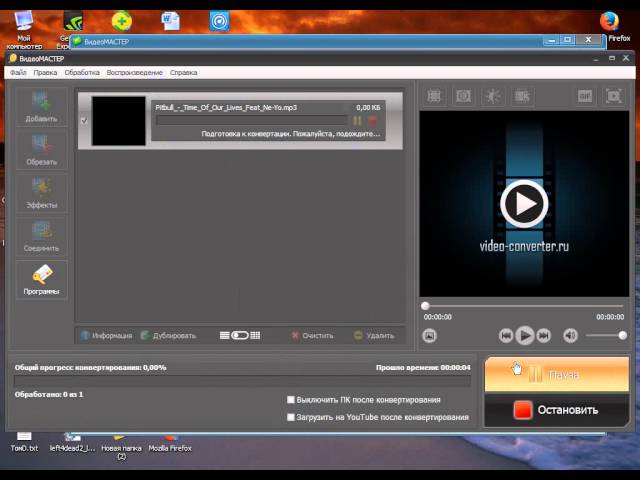Open the Обработка menu
The width and height of the screenshot is (640, 480).
pyautogui.click(x=82, y=73)
